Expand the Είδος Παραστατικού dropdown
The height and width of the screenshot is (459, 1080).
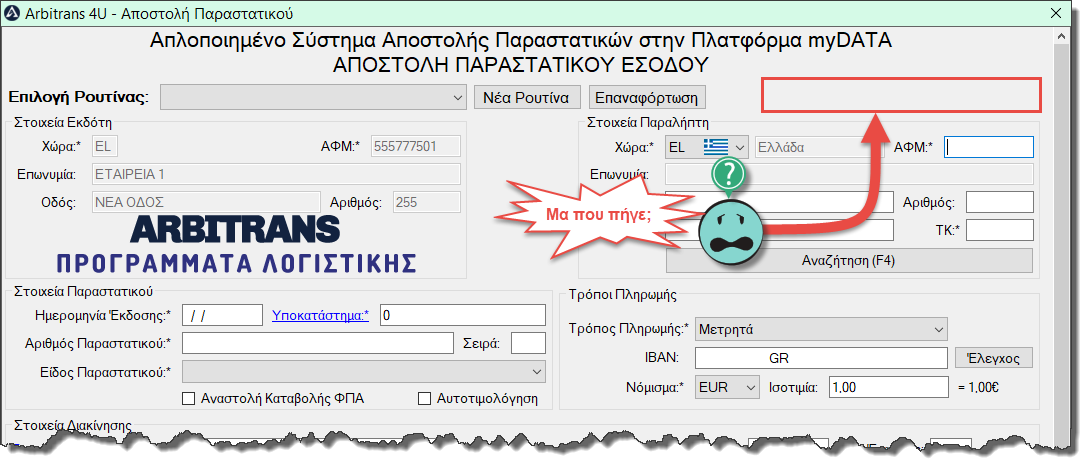click(364, 371)
